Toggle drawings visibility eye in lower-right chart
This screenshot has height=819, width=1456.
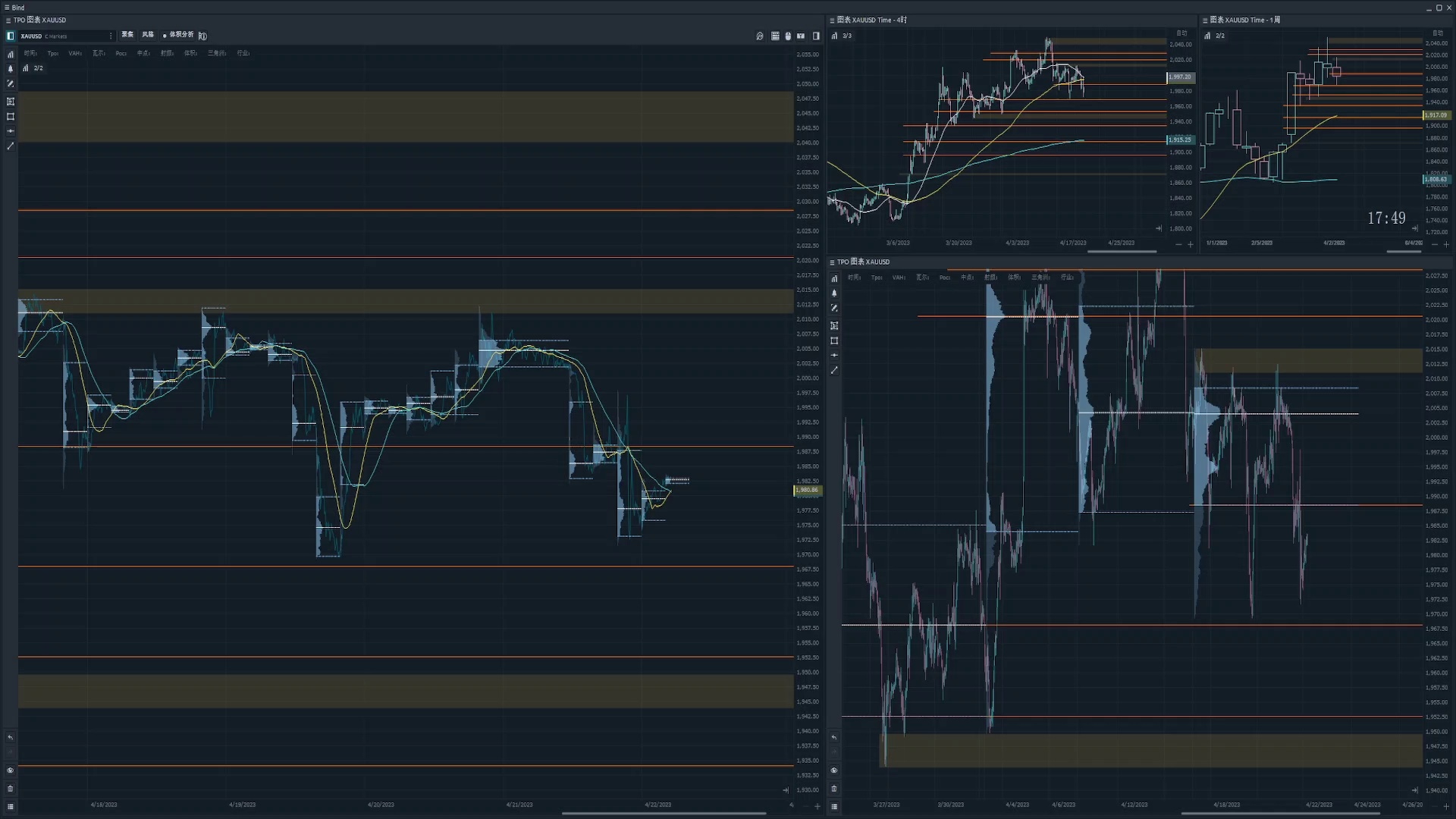(x=834, y=770)
